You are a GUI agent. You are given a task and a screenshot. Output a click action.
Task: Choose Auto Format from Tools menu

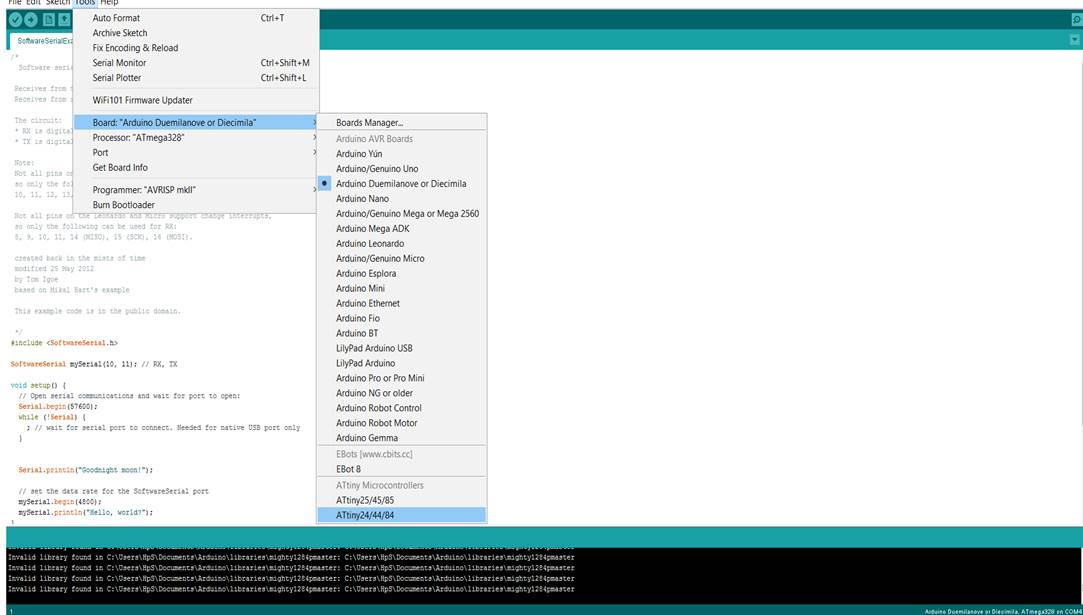pyautogui.click(x=195, y=18)
